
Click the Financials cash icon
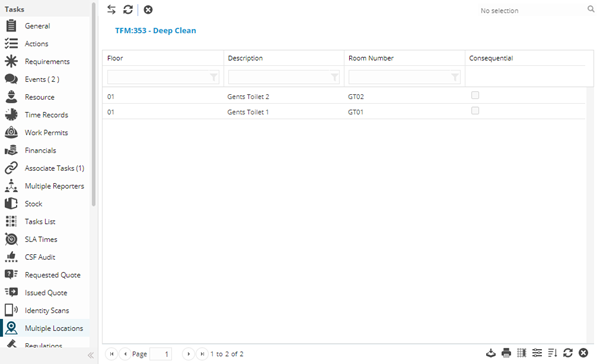[x=11, y=150]
